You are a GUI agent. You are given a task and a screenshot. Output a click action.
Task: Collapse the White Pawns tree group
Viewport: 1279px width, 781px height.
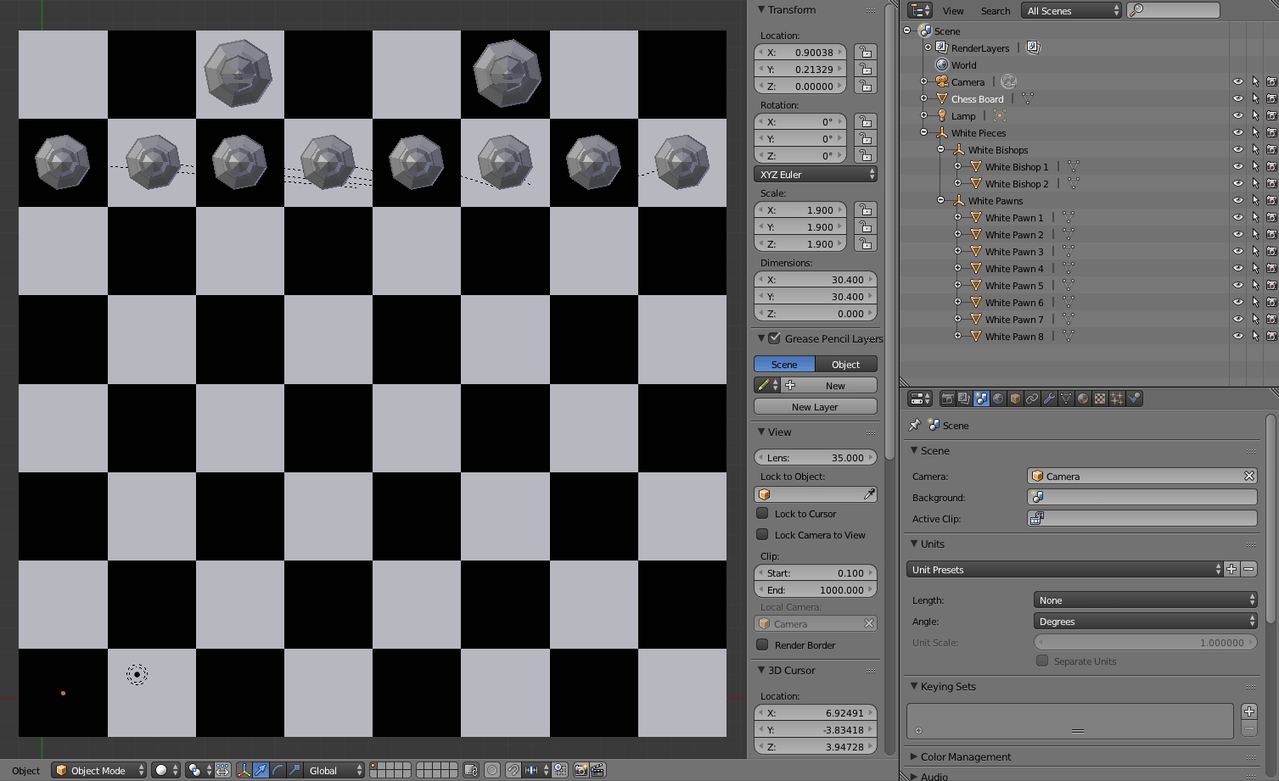coord(941,201)
